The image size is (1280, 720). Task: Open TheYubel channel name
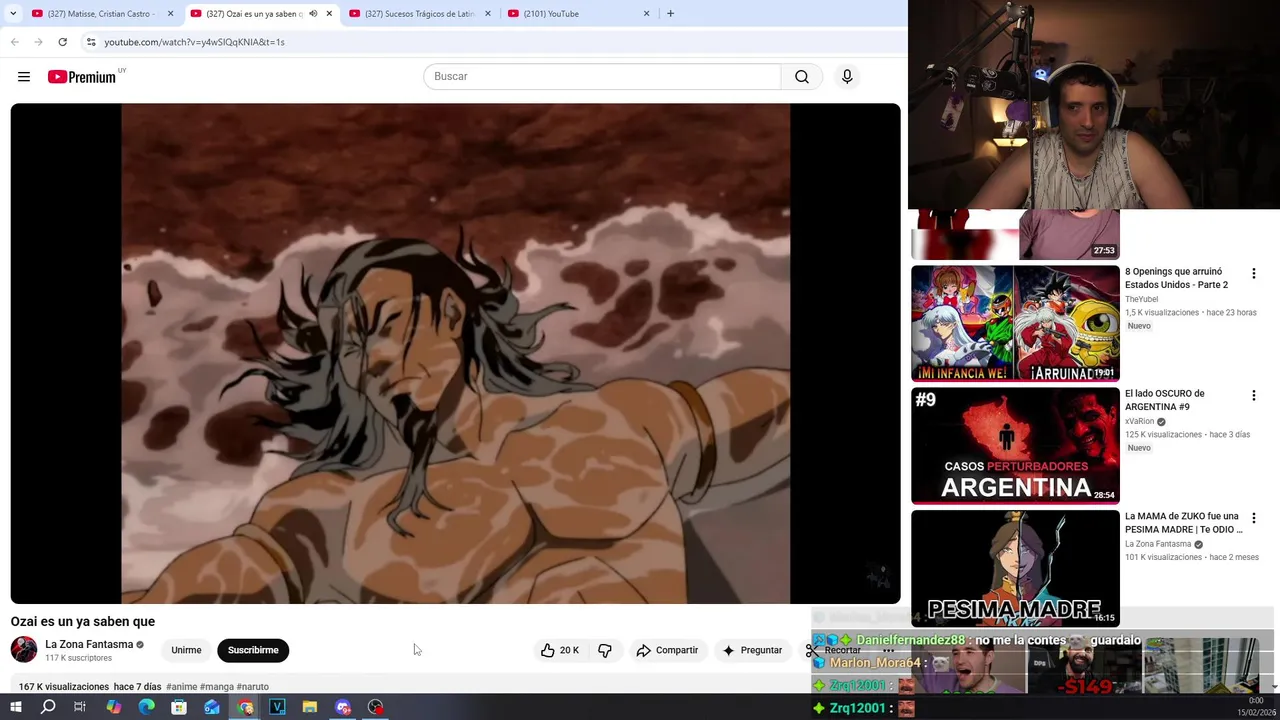point(1141,299)
